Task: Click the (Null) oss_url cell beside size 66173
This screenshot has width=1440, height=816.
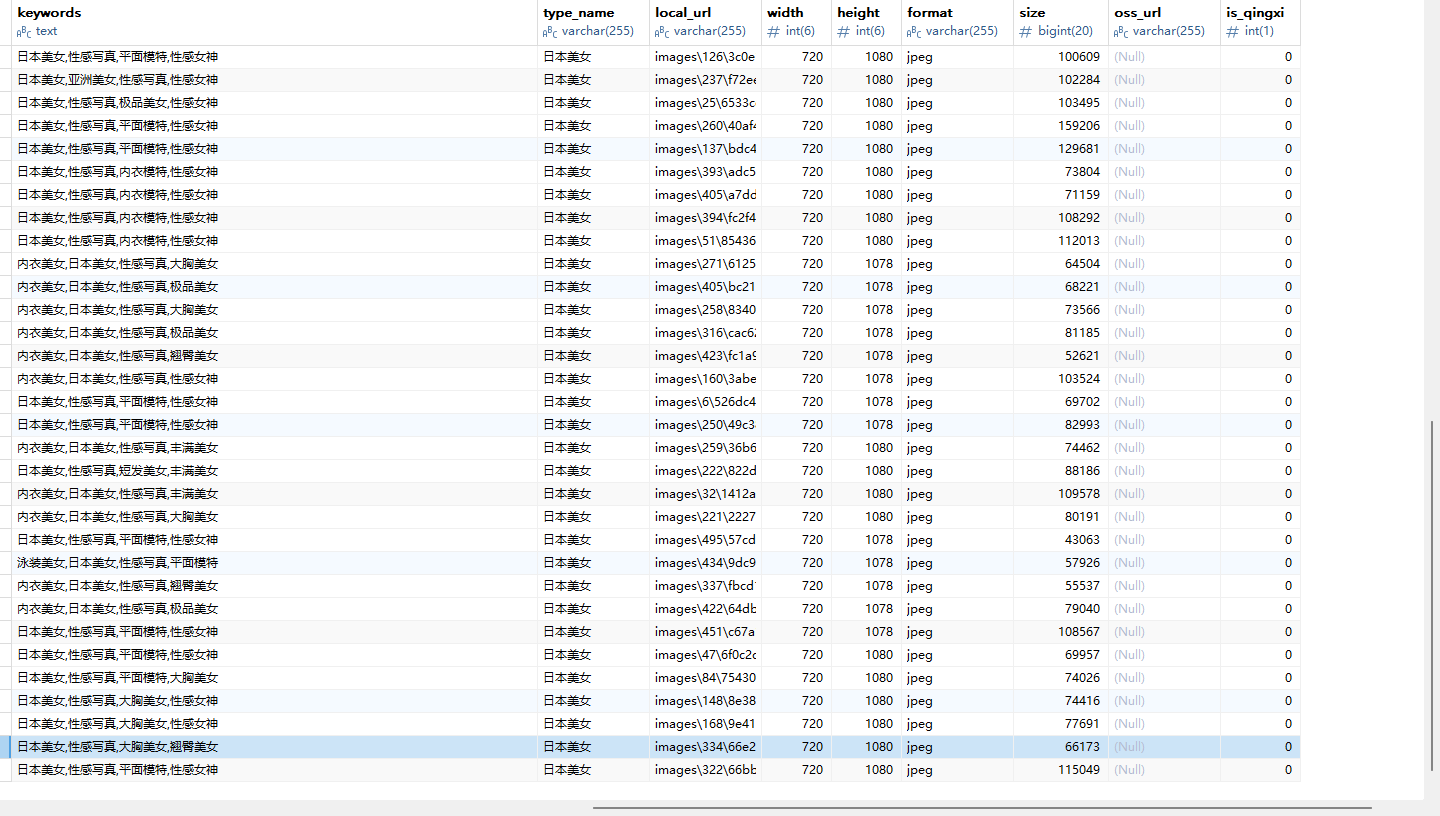Action: (x=1165, y=747)
